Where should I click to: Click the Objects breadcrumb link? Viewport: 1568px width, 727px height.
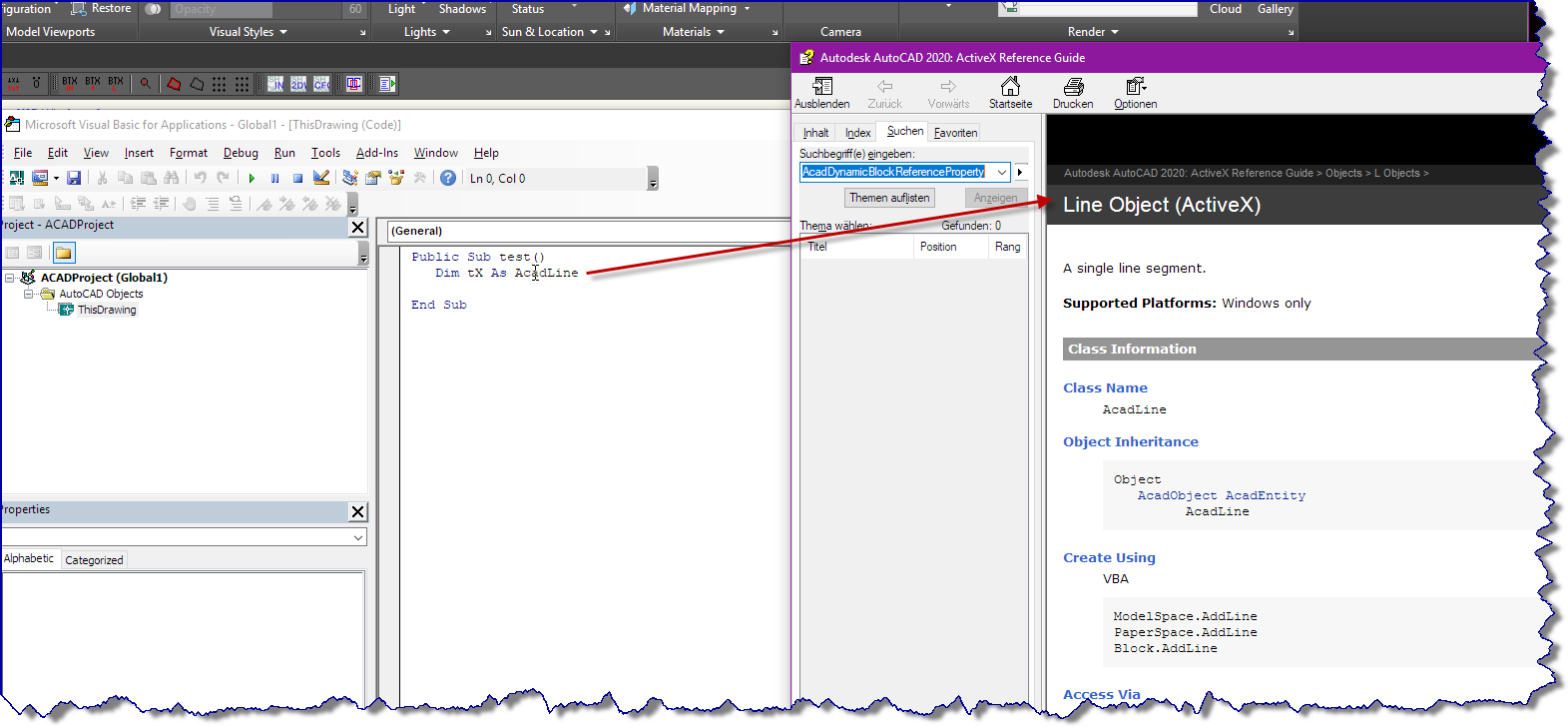click(x=1343, y=173)
